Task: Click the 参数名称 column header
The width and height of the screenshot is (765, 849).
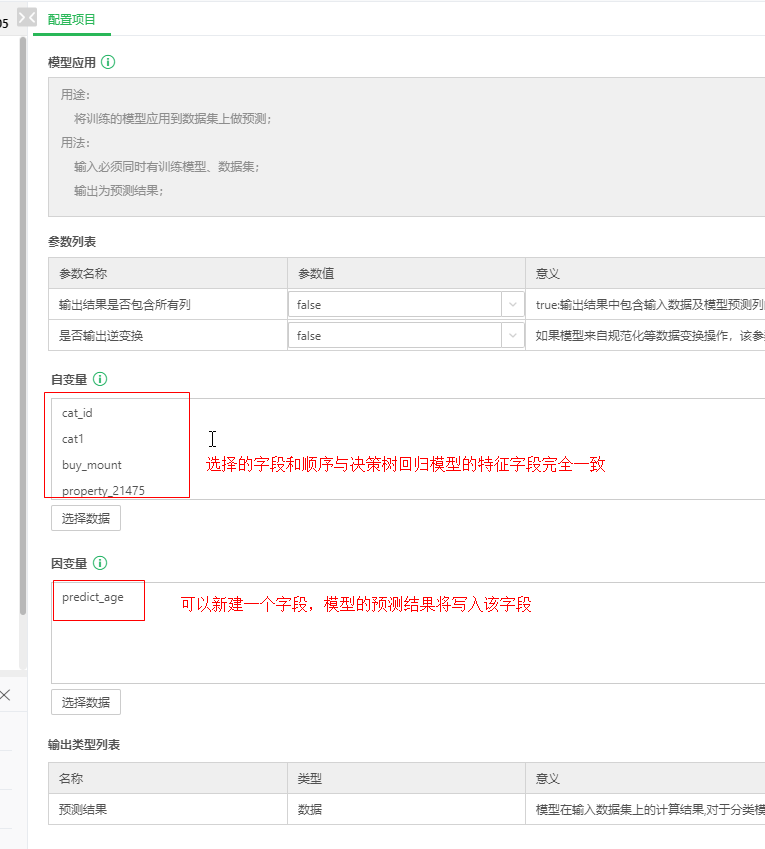Action: pos(83,273)
